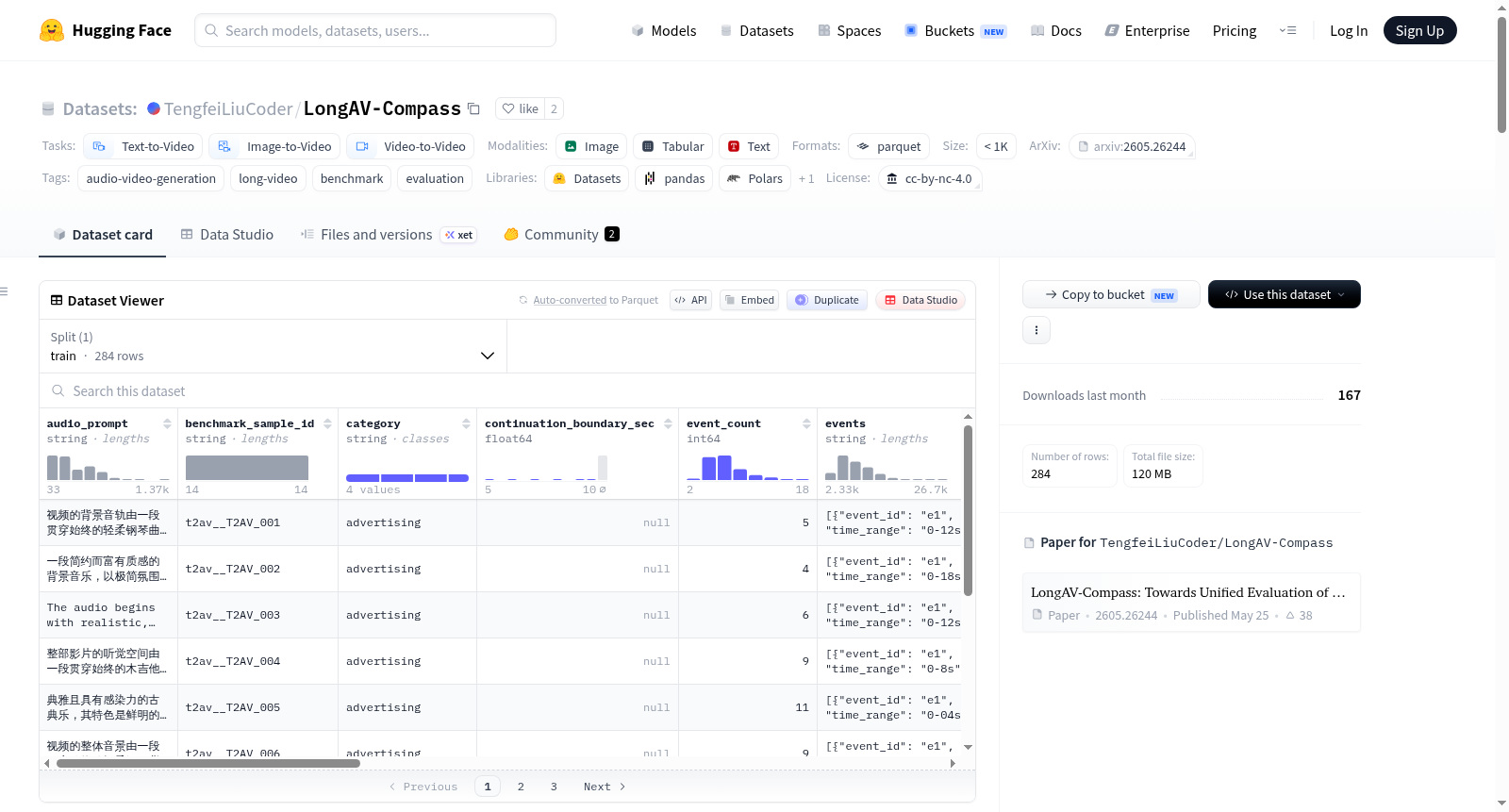Open Spaces in top navigation
The width and height of the screenshot is (1509, 812).
(x=849, y=30)
